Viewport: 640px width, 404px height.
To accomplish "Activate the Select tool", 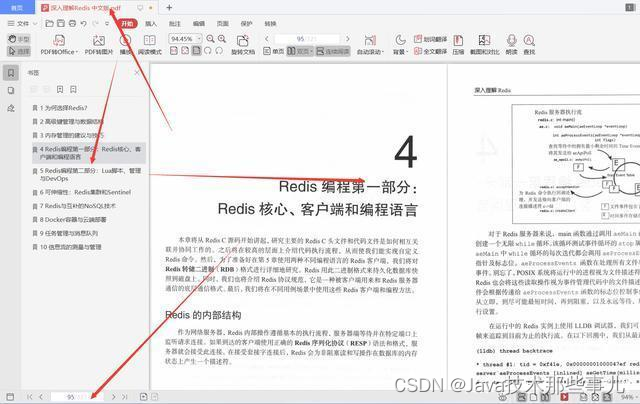I will click(x=19, y=51).
